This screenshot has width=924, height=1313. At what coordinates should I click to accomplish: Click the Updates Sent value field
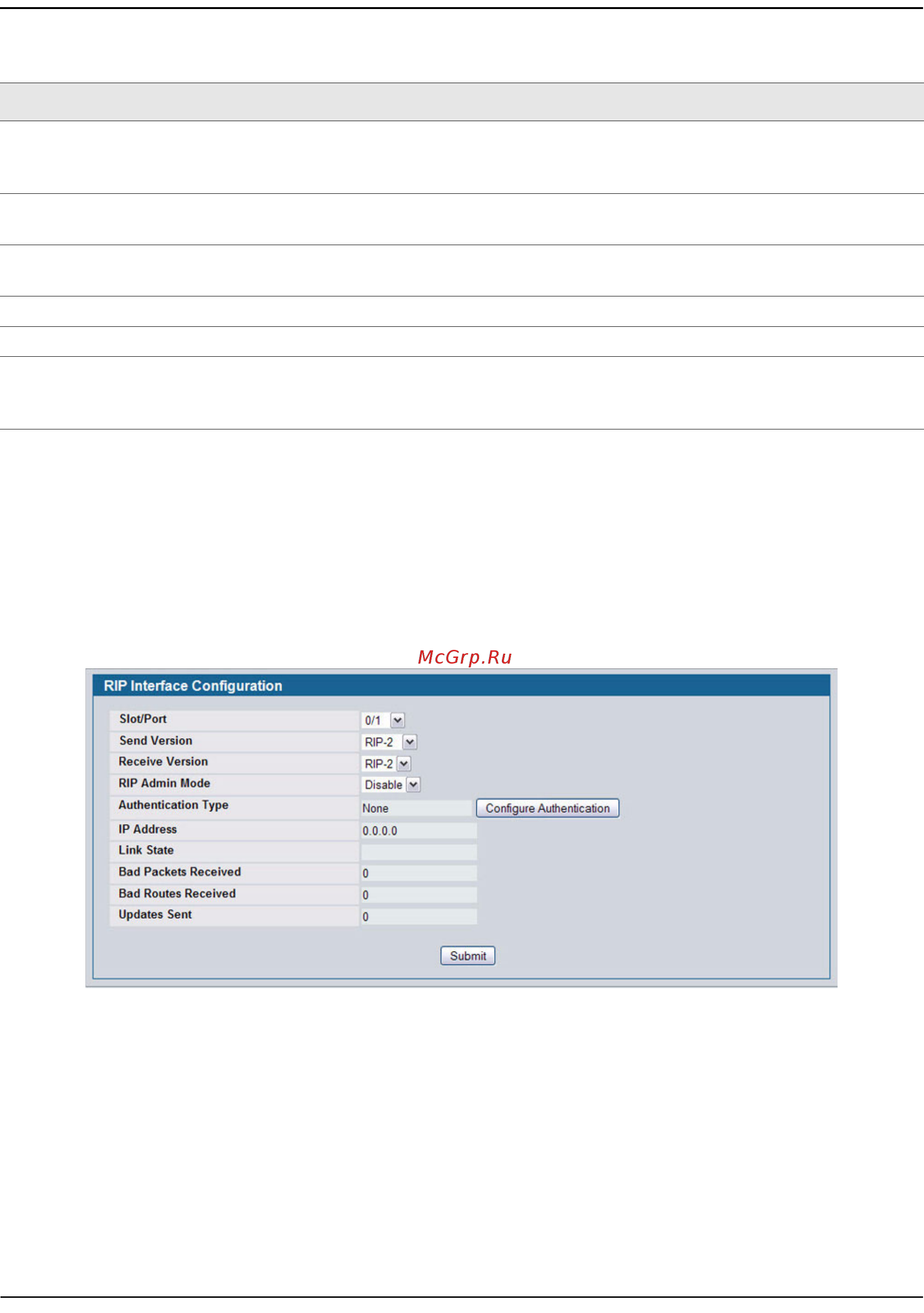[x=419, y=917]
